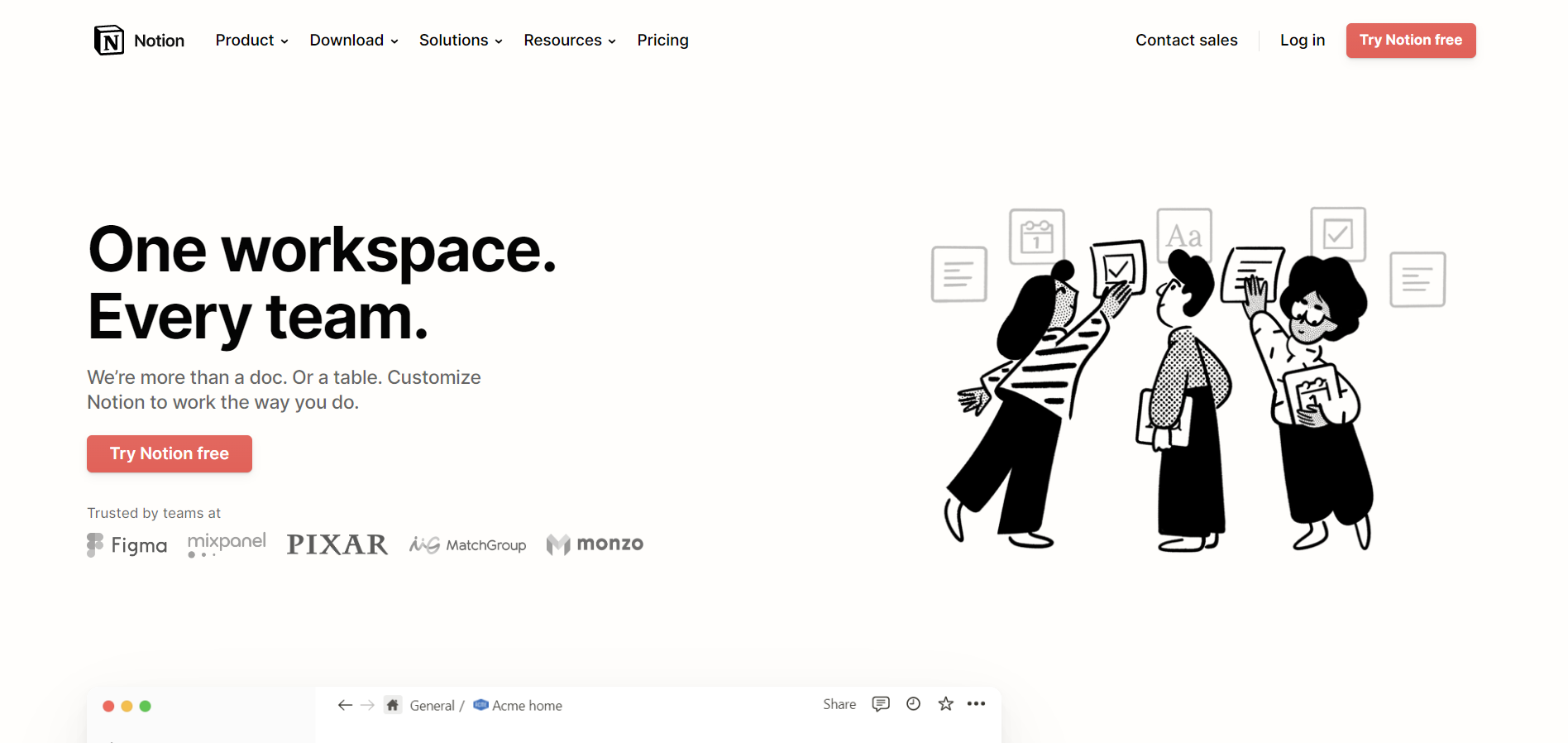1568x743 pixels.
Task: Click the illustration of three people
Action: click(x=1188, y=379)
